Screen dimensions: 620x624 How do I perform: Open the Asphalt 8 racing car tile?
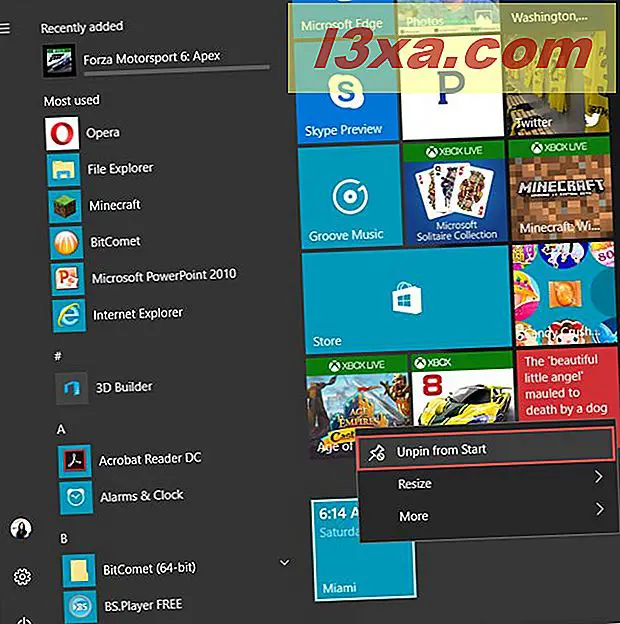click(463, 389)
